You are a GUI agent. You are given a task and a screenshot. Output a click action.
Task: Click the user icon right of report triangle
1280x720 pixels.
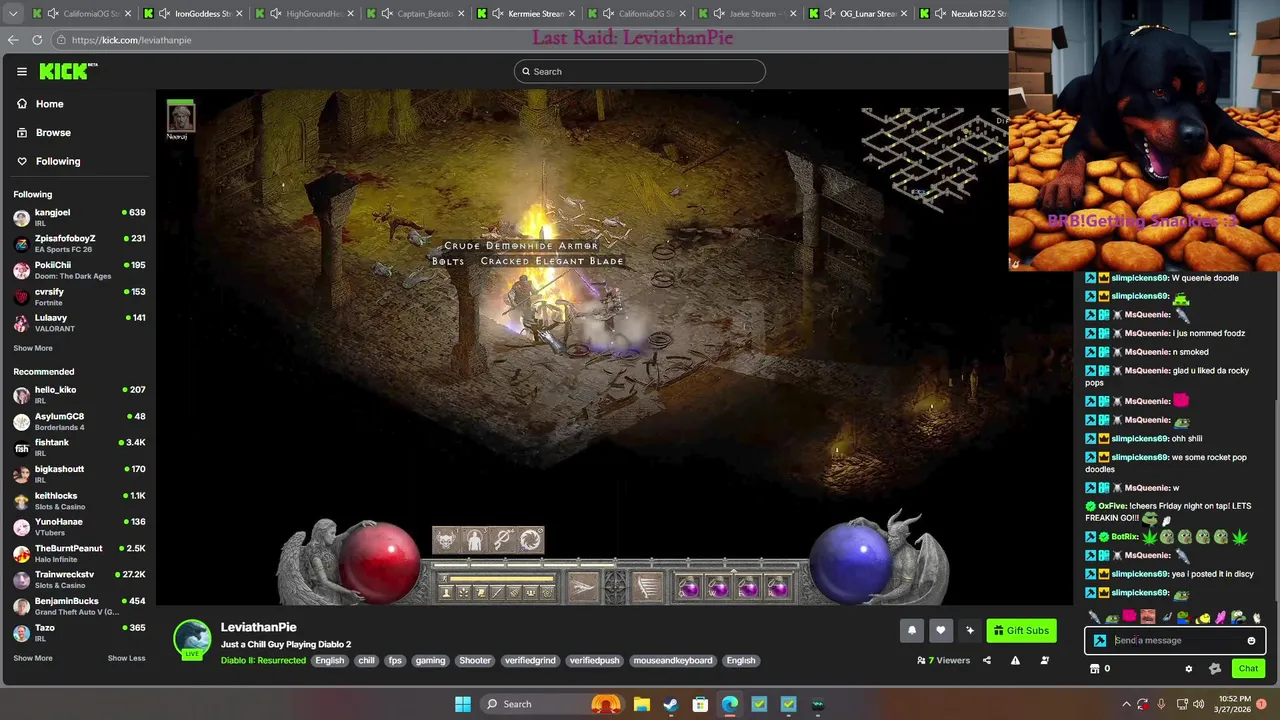1044,660
